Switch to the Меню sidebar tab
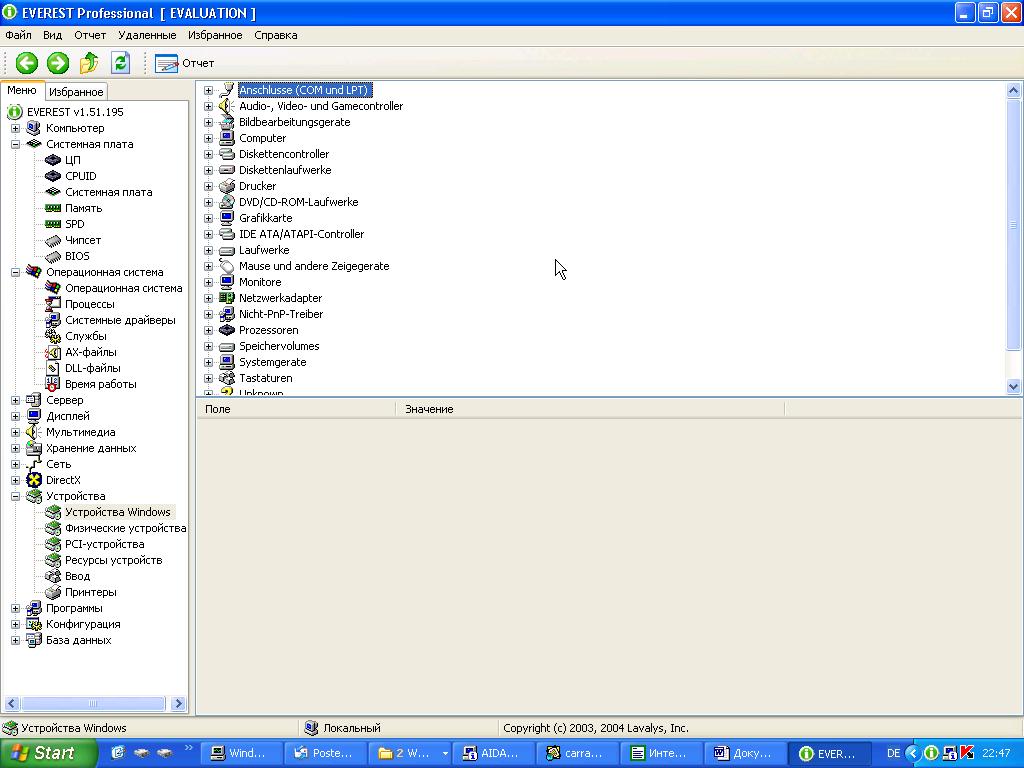Screen dimensions: 1024x768 pos(22,90)
